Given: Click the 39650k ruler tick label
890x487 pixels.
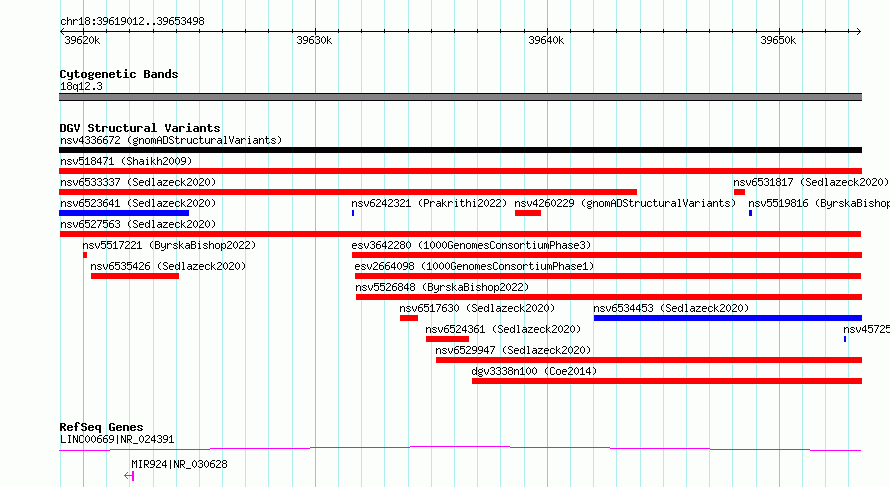Looking at the screenshot, I should point(778,40).
